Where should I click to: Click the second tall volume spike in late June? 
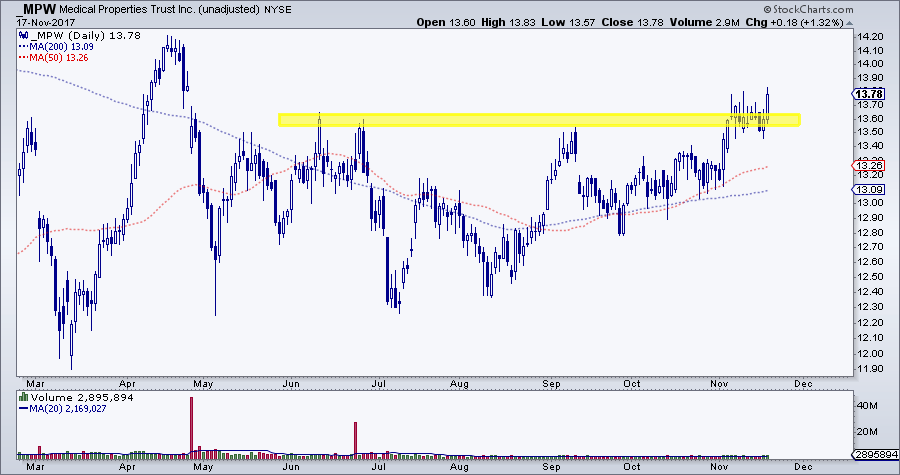(x=355, y=439)
